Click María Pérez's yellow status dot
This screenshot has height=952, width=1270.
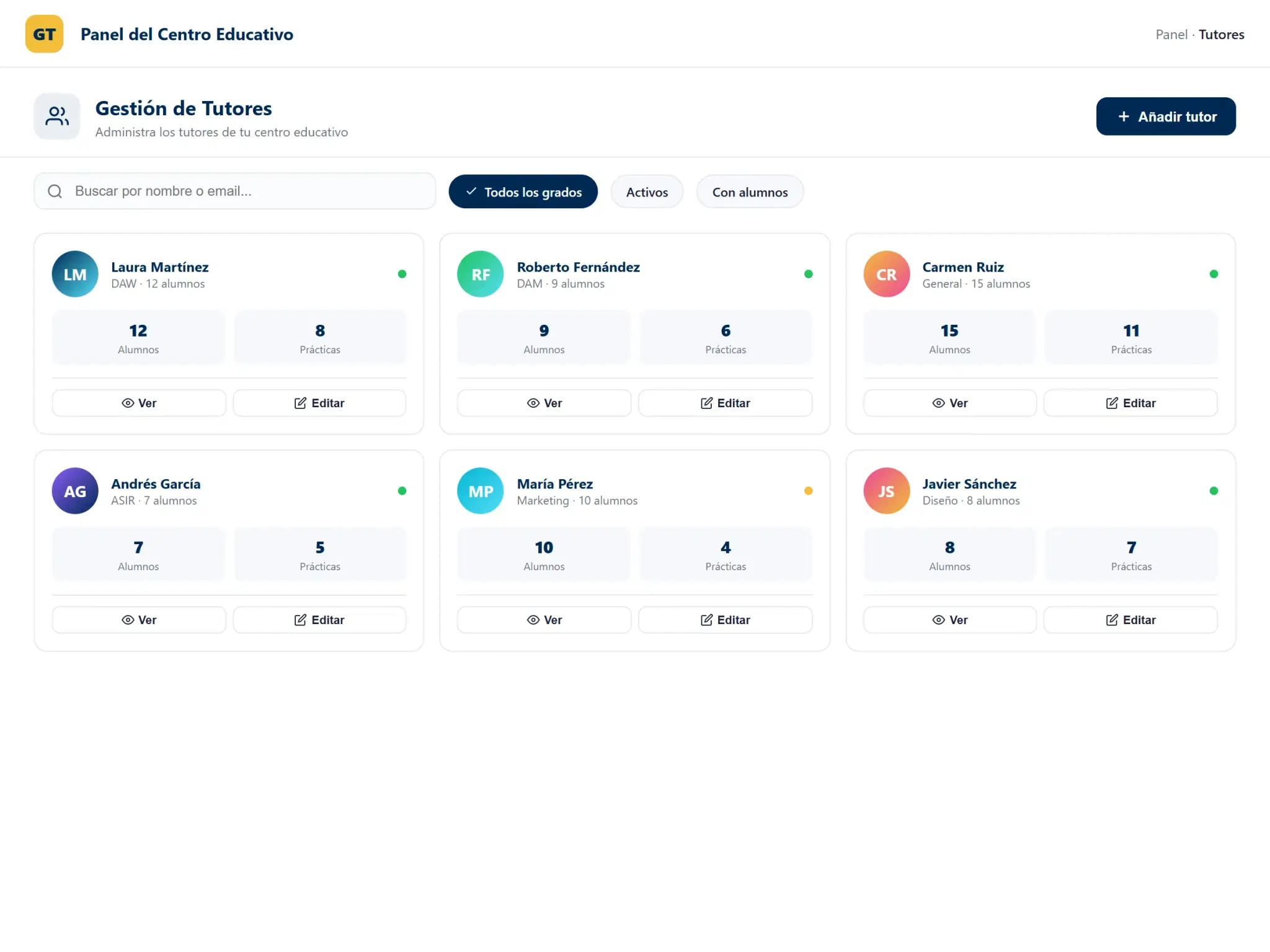tap(808, 491)
